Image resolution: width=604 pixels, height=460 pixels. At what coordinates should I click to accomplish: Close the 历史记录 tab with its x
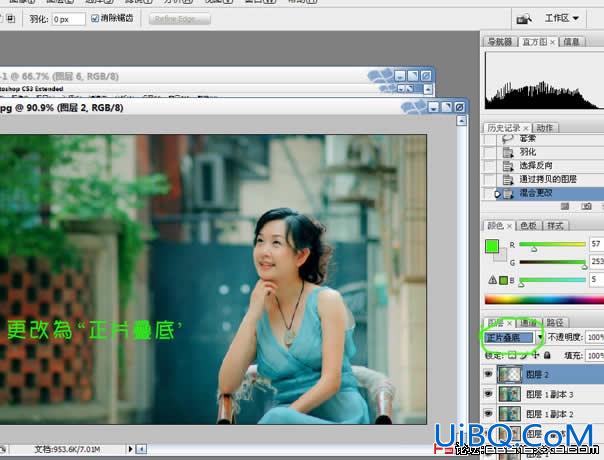pyautogui.click(x=525, y=128)
